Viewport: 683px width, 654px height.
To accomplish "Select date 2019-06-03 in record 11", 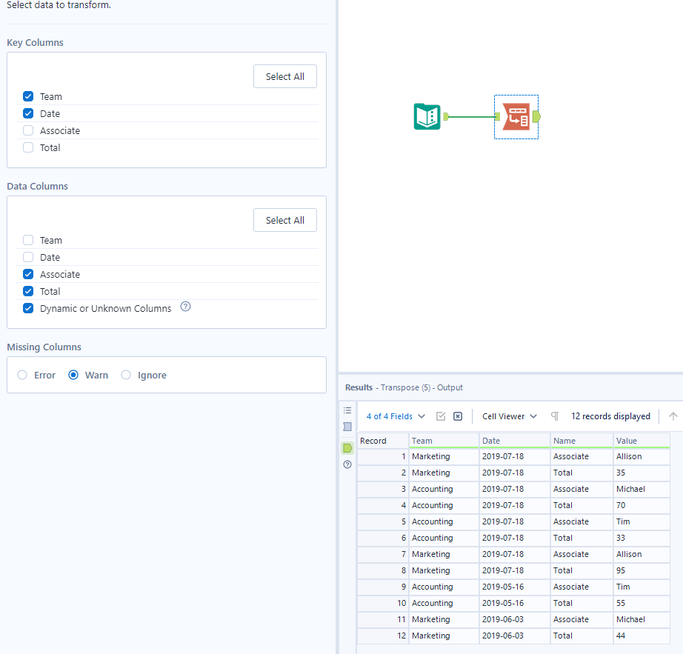I will coord(514,619).
